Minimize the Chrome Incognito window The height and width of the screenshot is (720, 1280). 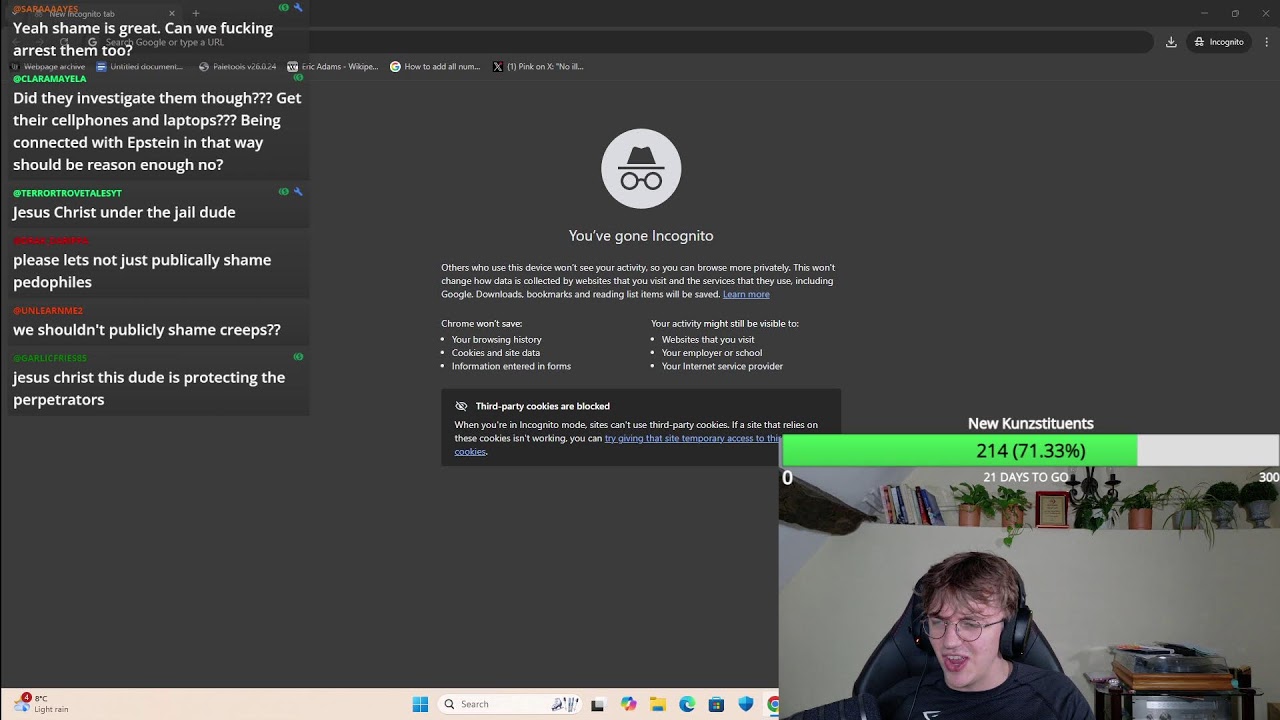pyautogui.click(x=1204, y=14)
